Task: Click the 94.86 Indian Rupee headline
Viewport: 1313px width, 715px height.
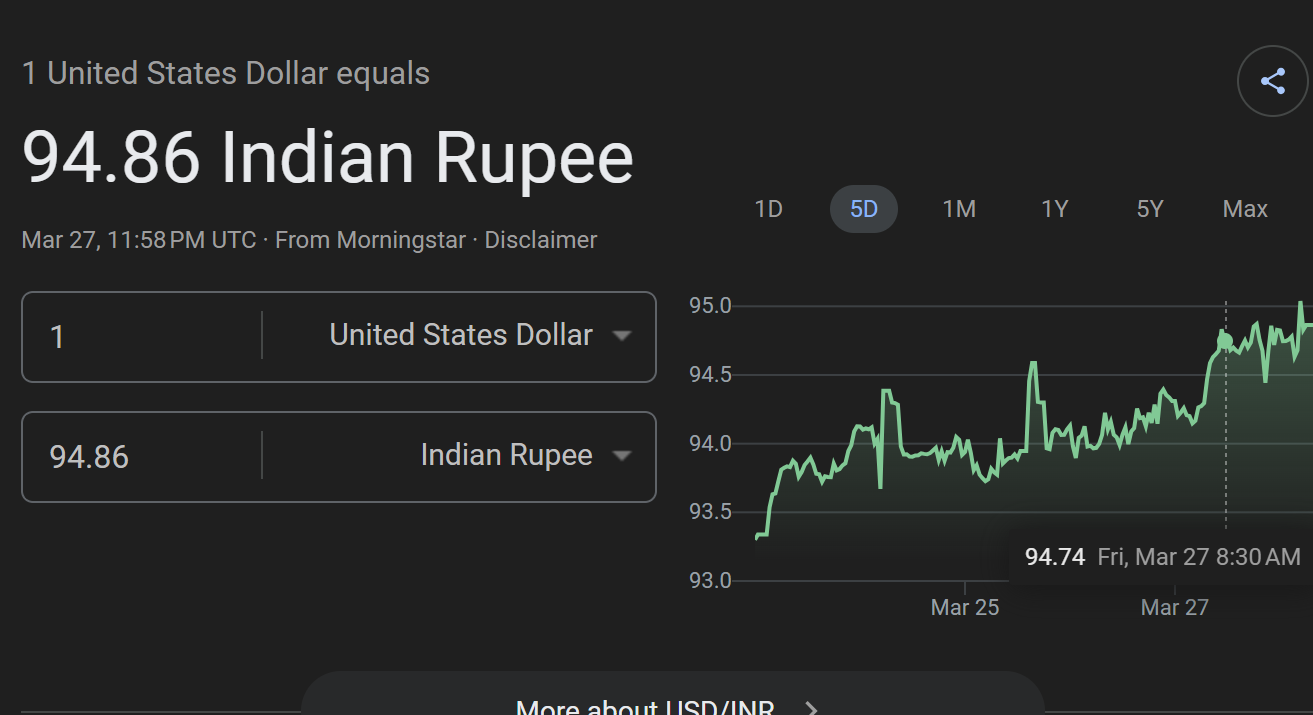Action: 327,158
